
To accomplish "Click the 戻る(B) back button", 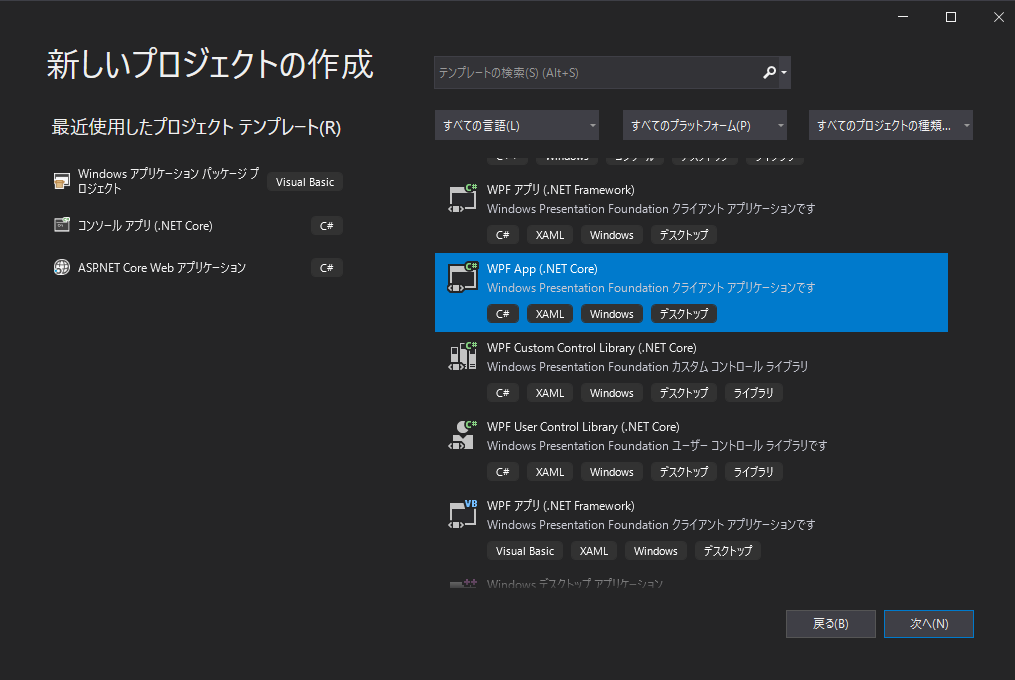I will [831, 624].
